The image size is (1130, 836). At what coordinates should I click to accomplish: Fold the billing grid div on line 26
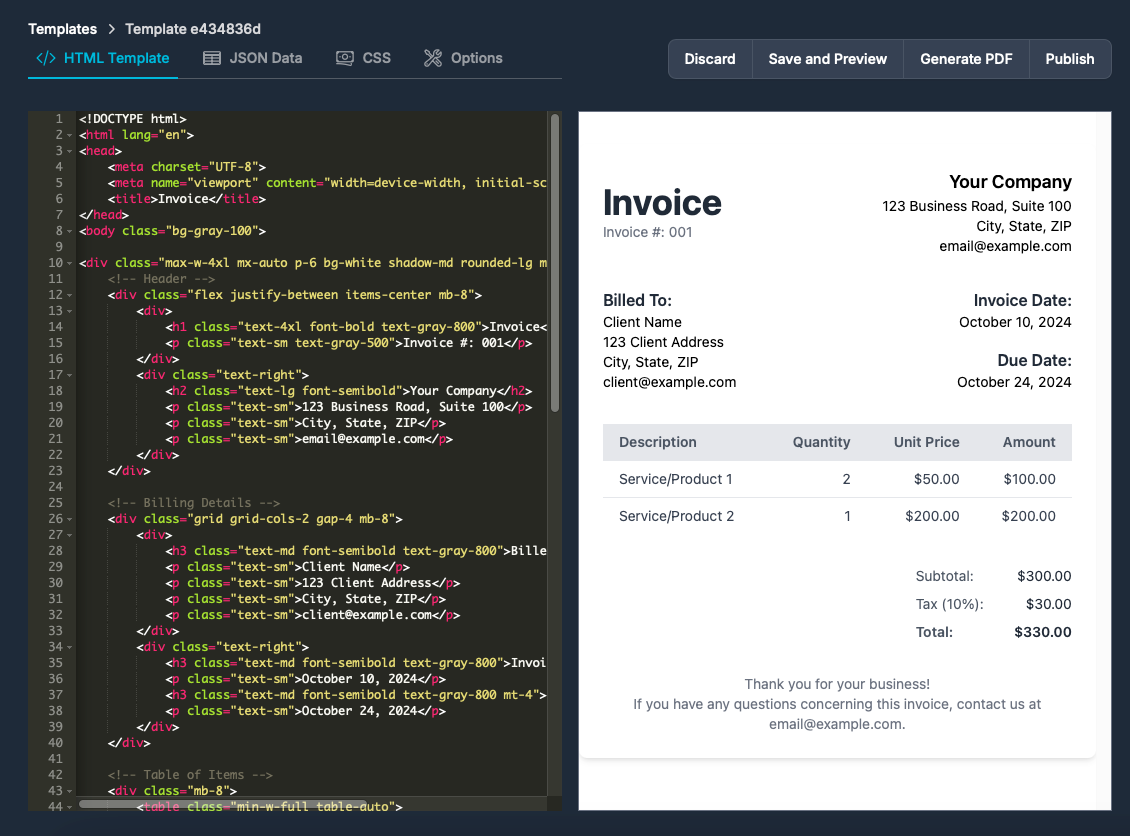point(69,519)
